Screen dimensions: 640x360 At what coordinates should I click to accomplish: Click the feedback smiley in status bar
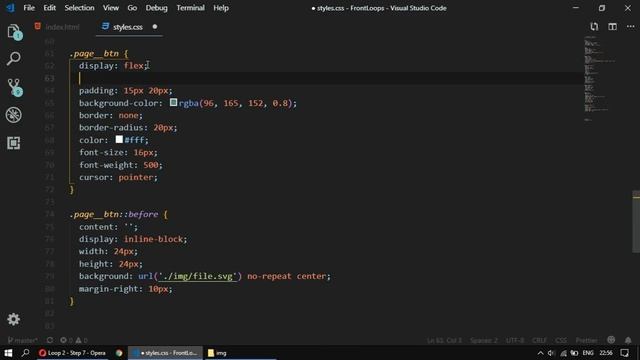pos(611,340)
